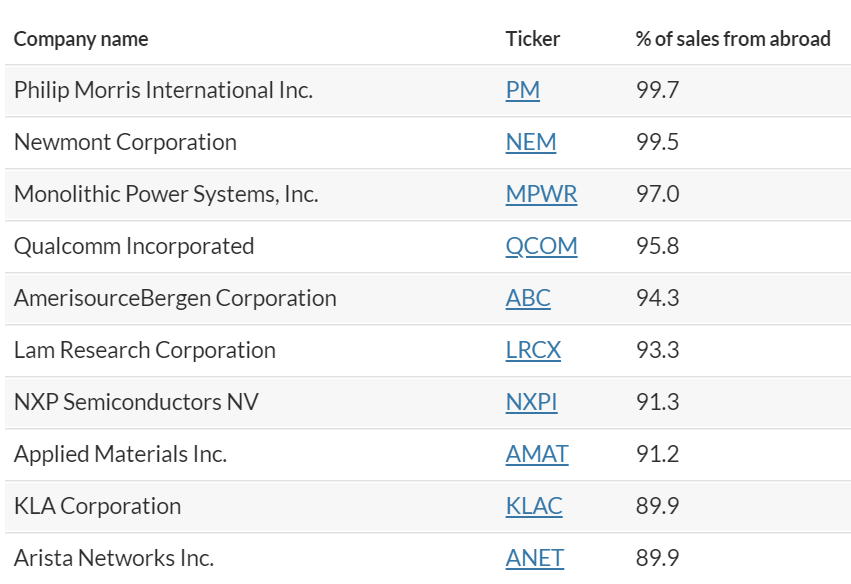Open the ANET ticker link
The height and width of the screenshot is (584, 851).
click(x=534, y=558)
